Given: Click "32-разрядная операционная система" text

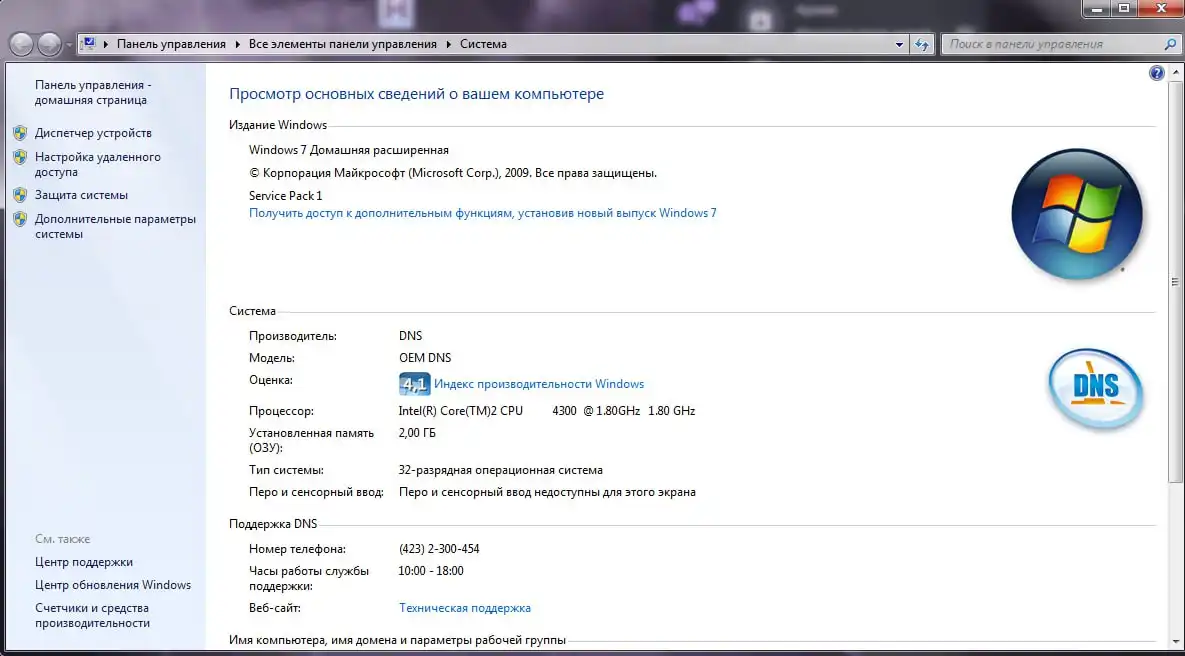Looking at the screenshot, I should [500, 470].
